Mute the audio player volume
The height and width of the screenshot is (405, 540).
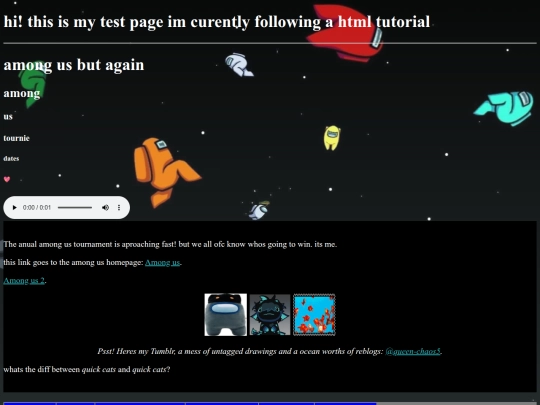(105, 208)
